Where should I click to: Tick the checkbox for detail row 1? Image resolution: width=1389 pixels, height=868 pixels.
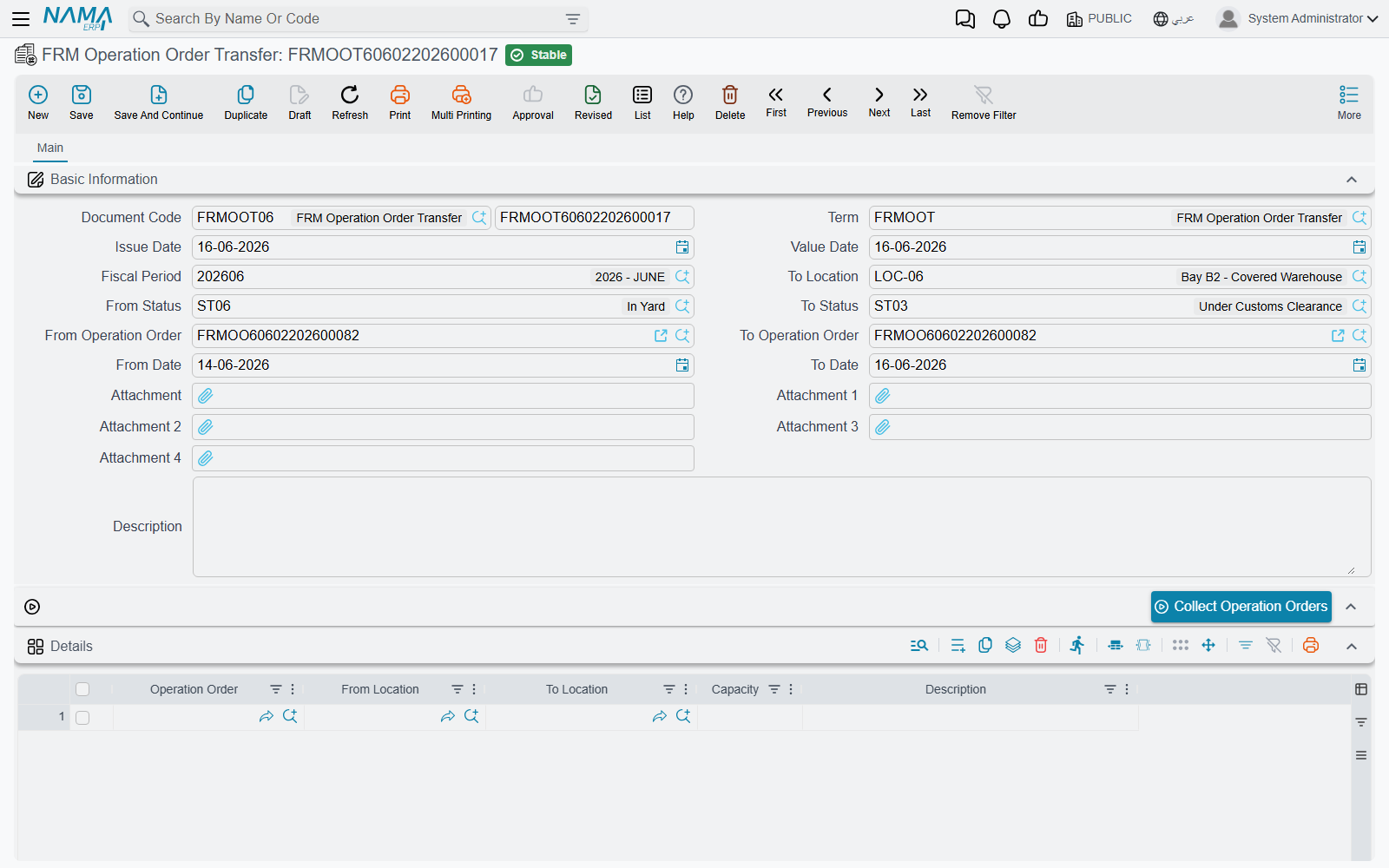[x=82, y=718]
